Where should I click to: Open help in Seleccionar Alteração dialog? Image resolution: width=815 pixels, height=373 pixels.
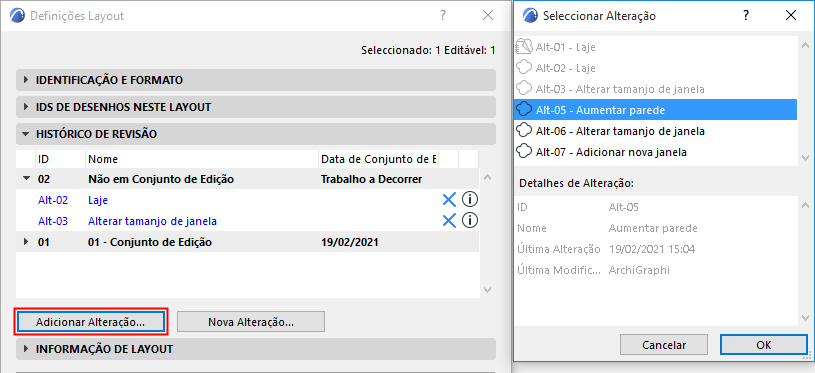click(x=746, y=16)
